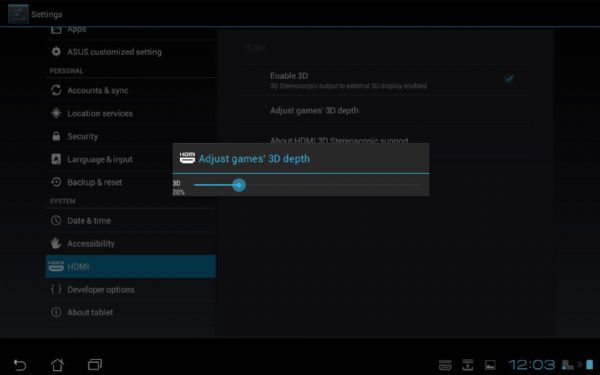
Task: Tap the Home navigation button
Action: point(57,365)
